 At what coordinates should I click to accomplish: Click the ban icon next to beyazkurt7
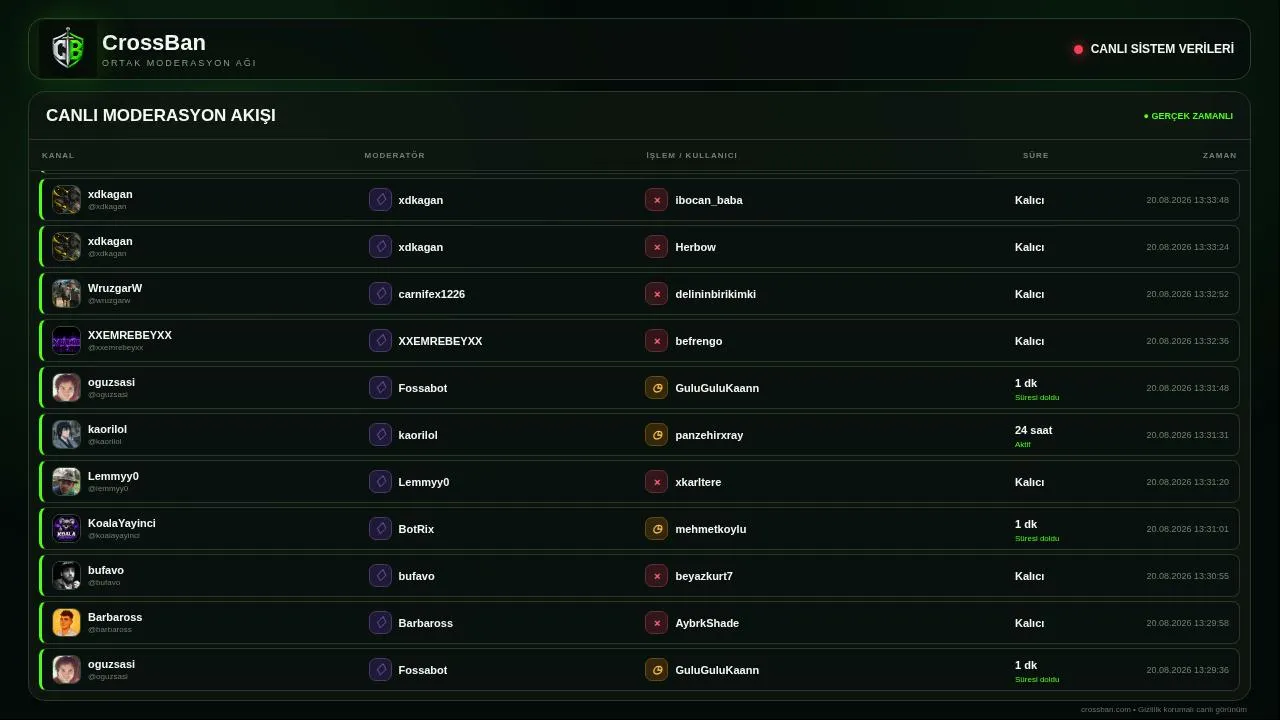tap(656, 576)
